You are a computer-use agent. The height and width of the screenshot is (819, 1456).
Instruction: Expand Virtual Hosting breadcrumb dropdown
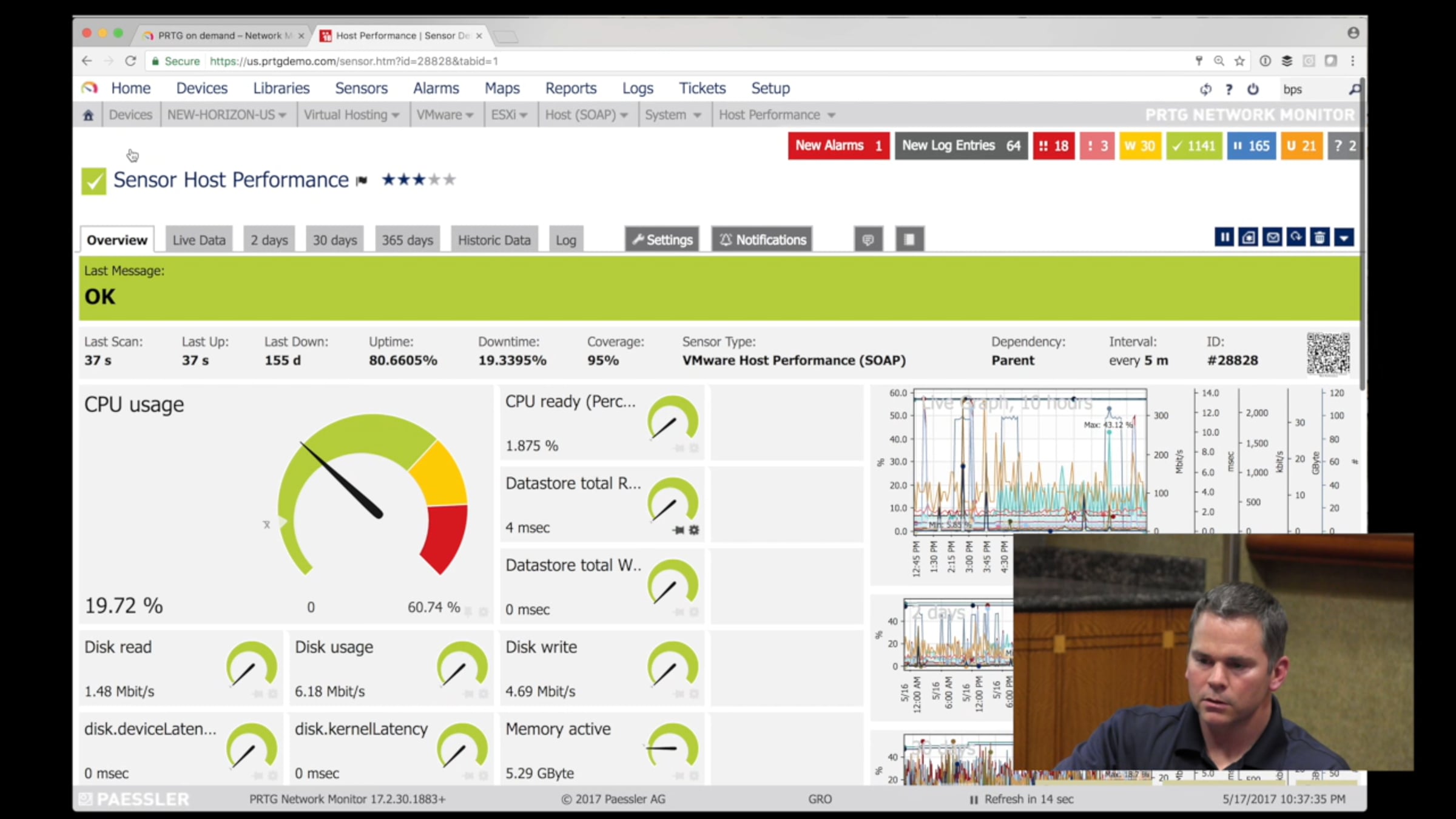396,115
